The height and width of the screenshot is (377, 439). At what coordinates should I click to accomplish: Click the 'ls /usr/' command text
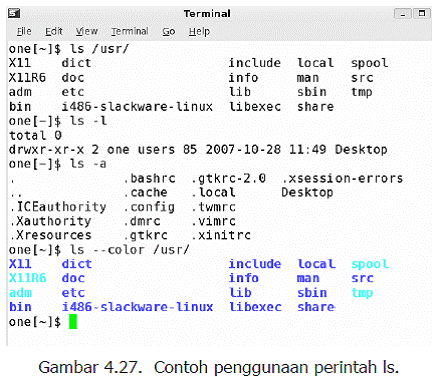(x=99, y=49)
